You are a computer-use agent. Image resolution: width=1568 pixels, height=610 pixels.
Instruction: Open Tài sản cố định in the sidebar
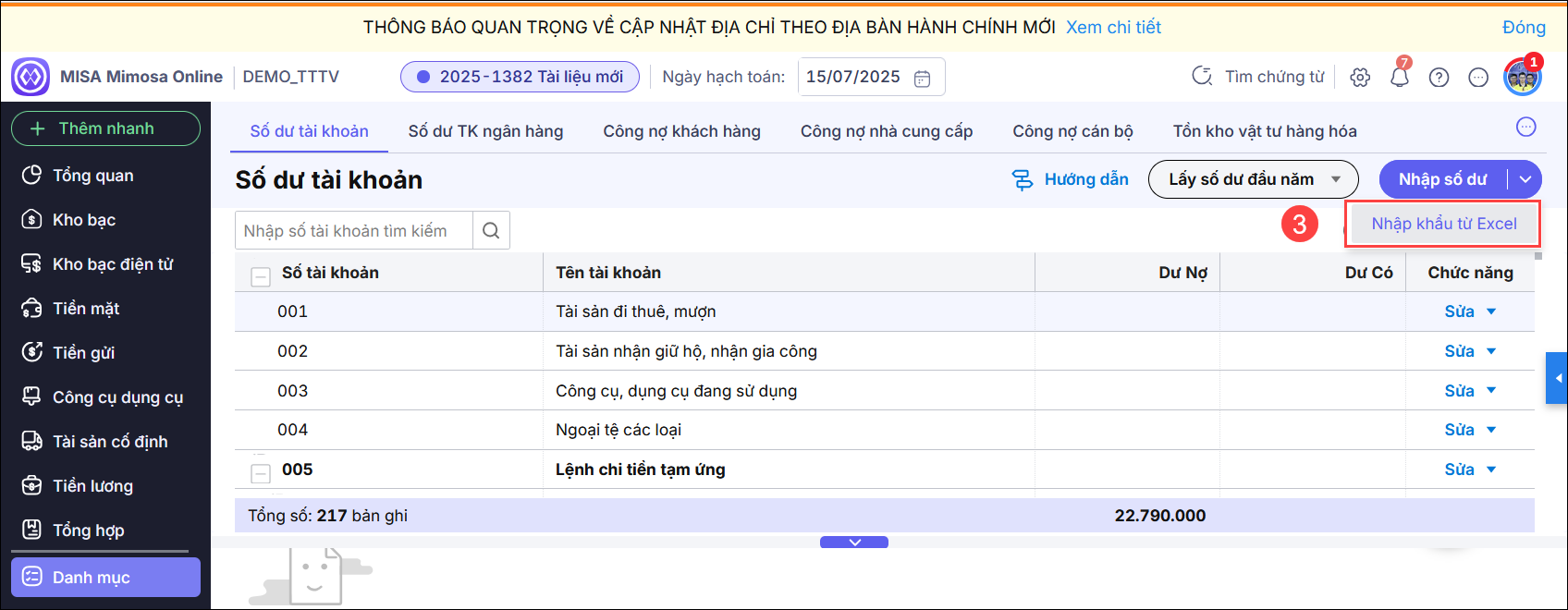coord(105,442)
